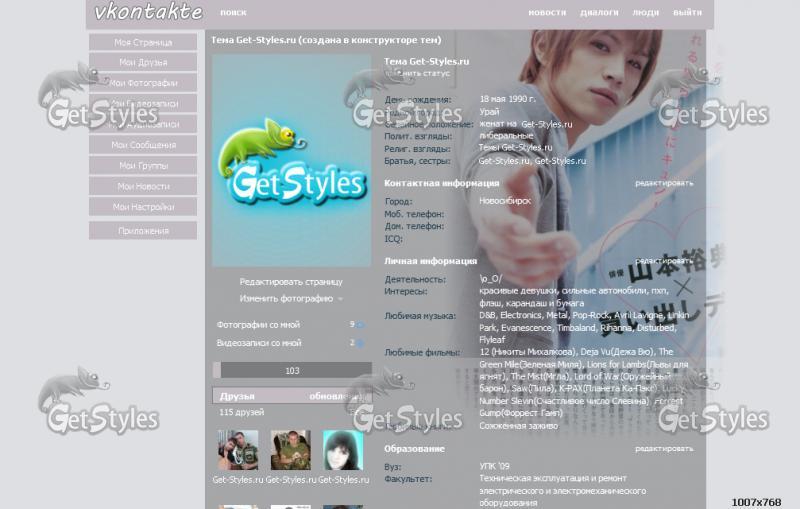
Task: Click Личная информация section heading
Action: point(430,261)
